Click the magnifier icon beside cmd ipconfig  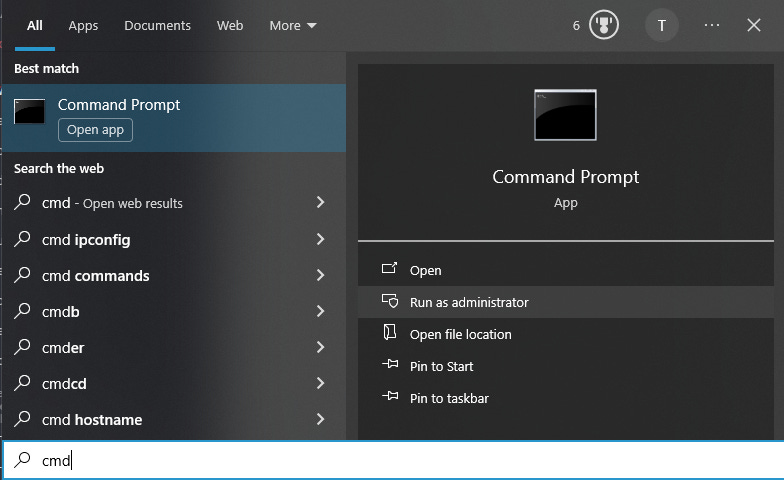pyautogui.click(x=22, y=239)
